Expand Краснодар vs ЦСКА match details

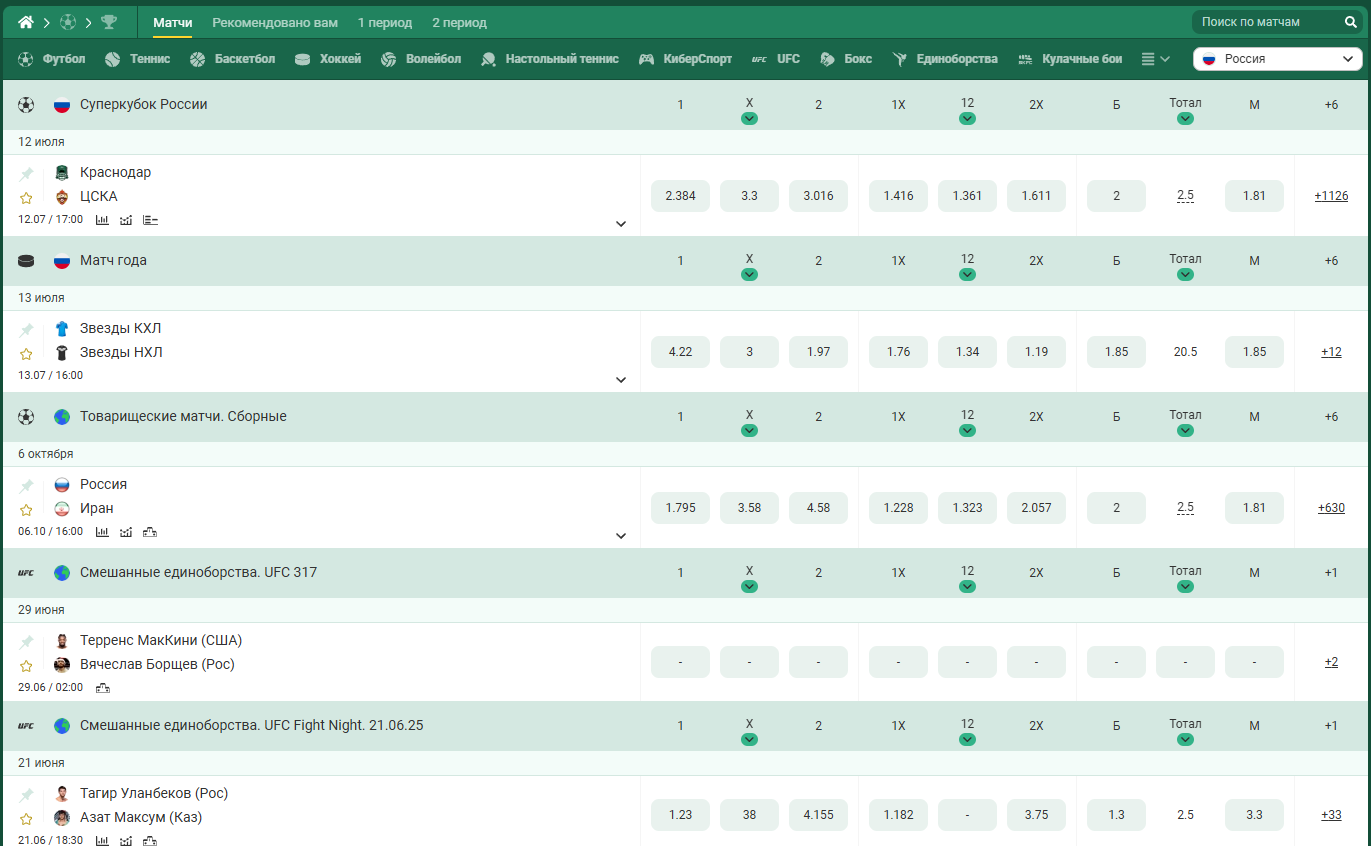pos(621,224)
